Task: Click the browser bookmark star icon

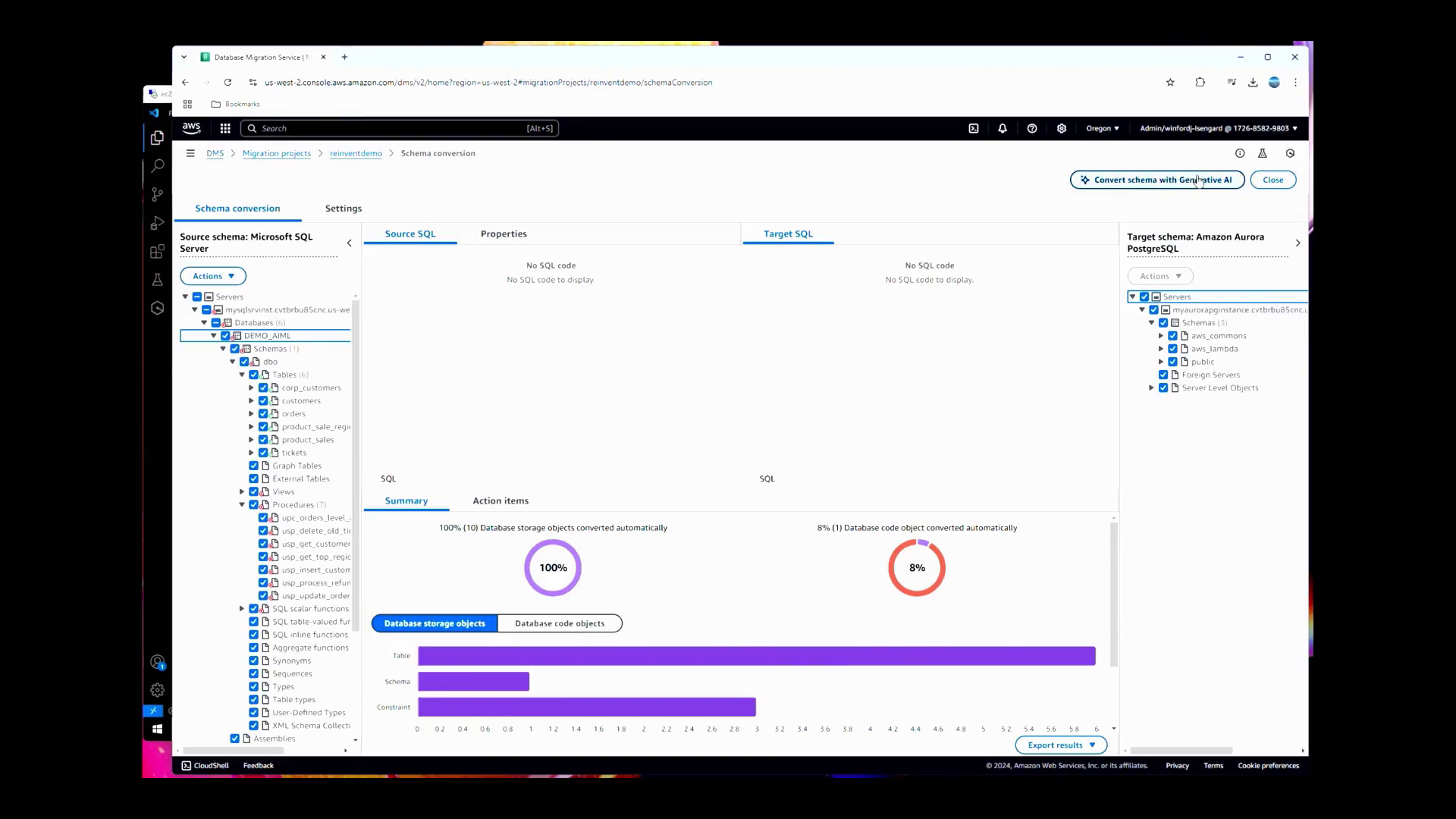Action: click(1170, 82)
